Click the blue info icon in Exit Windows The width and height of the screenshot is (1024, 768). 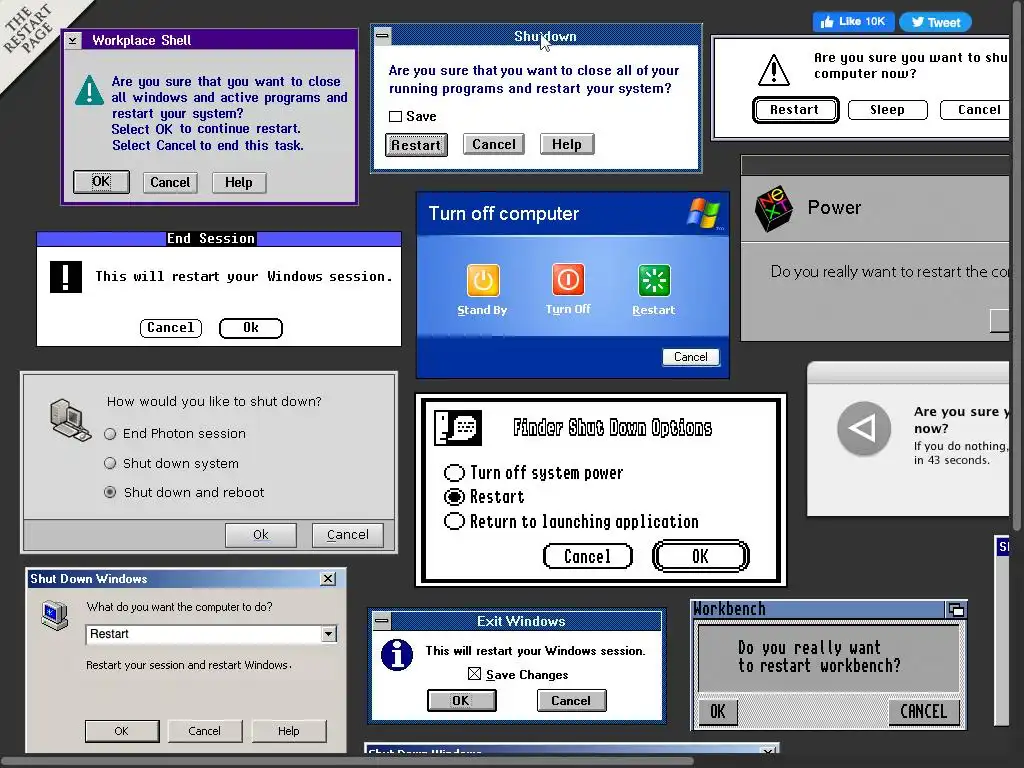click(x=397, y=655)
